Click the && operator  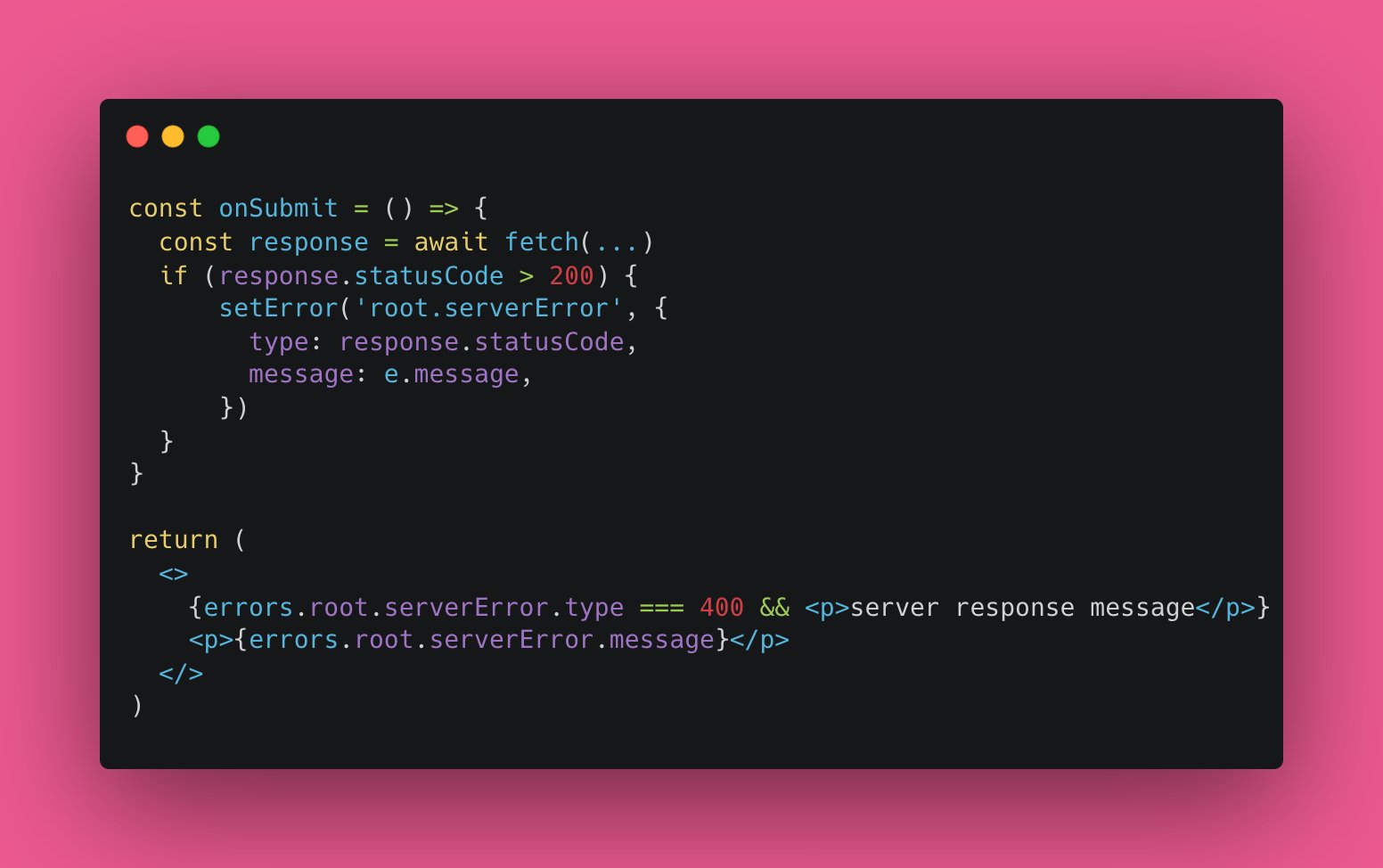(x=774, y=608)
